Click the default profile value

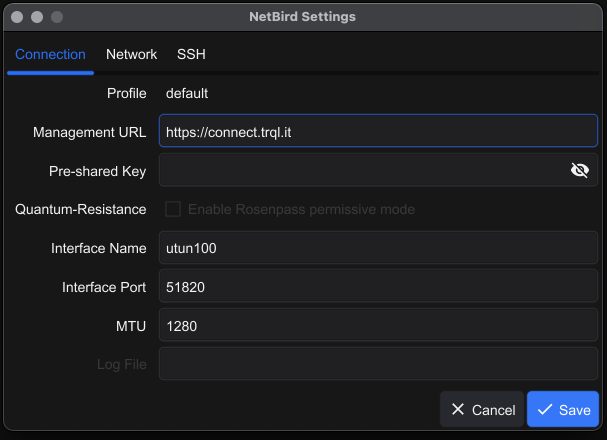(x=187, y=94)
